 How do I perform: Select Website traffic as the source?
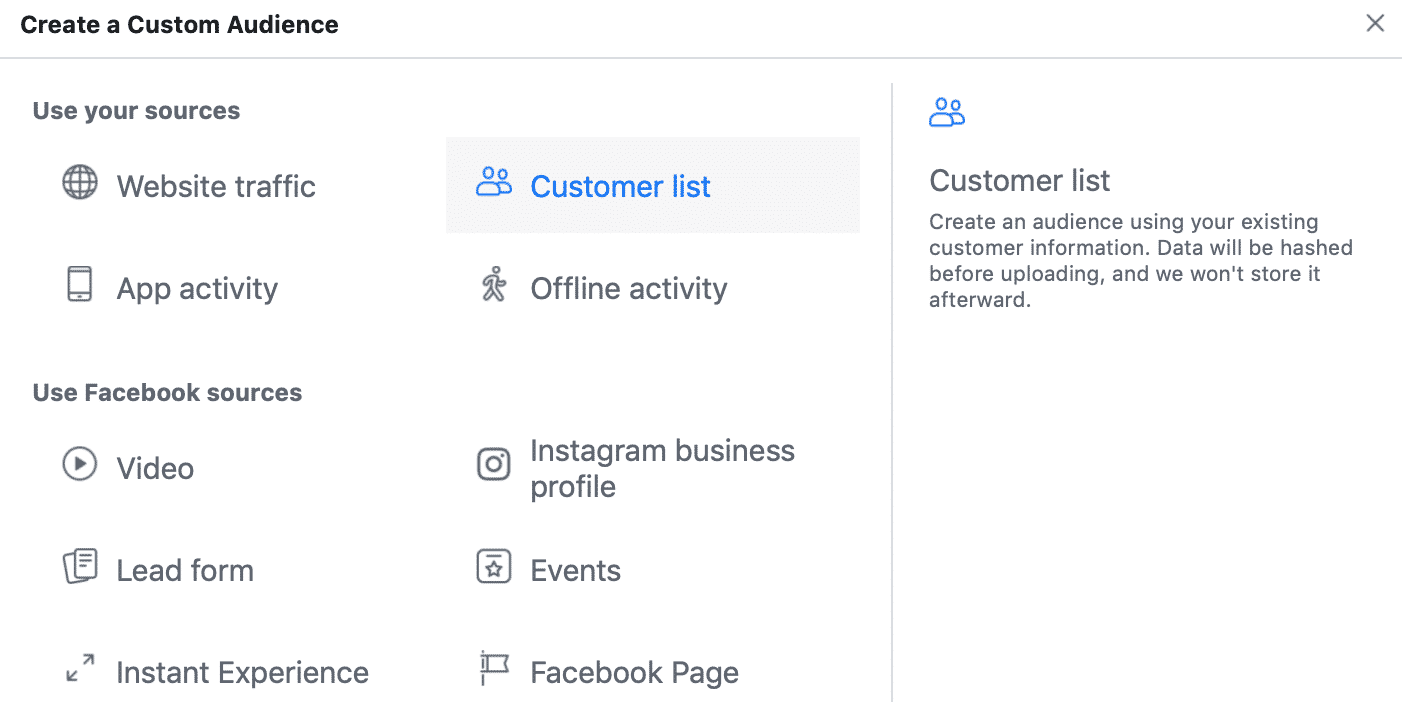[216, 186]
